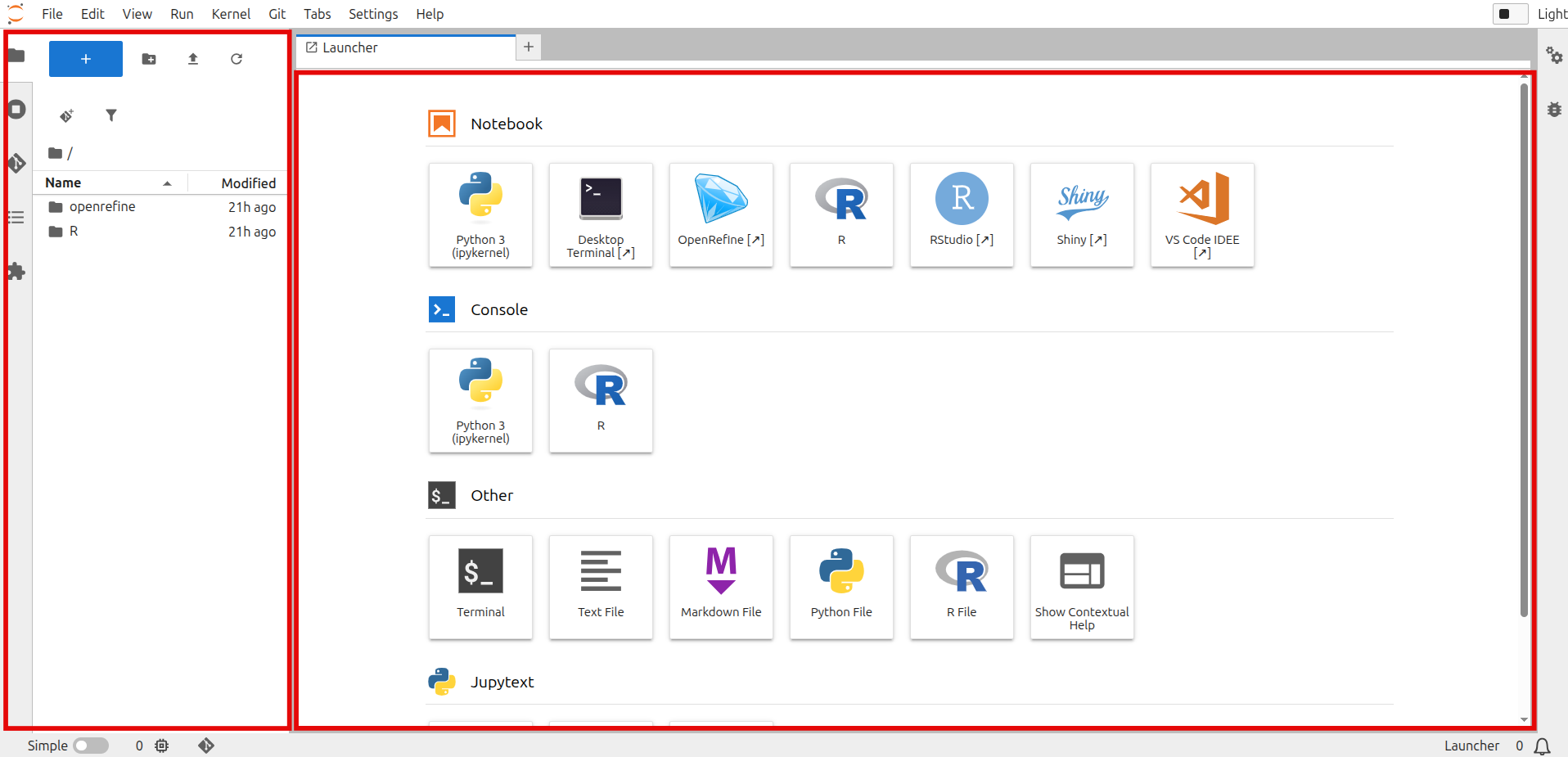Open the Kernel menu
This screenshot has height=757, width=1568.
[x=231, y=14]
